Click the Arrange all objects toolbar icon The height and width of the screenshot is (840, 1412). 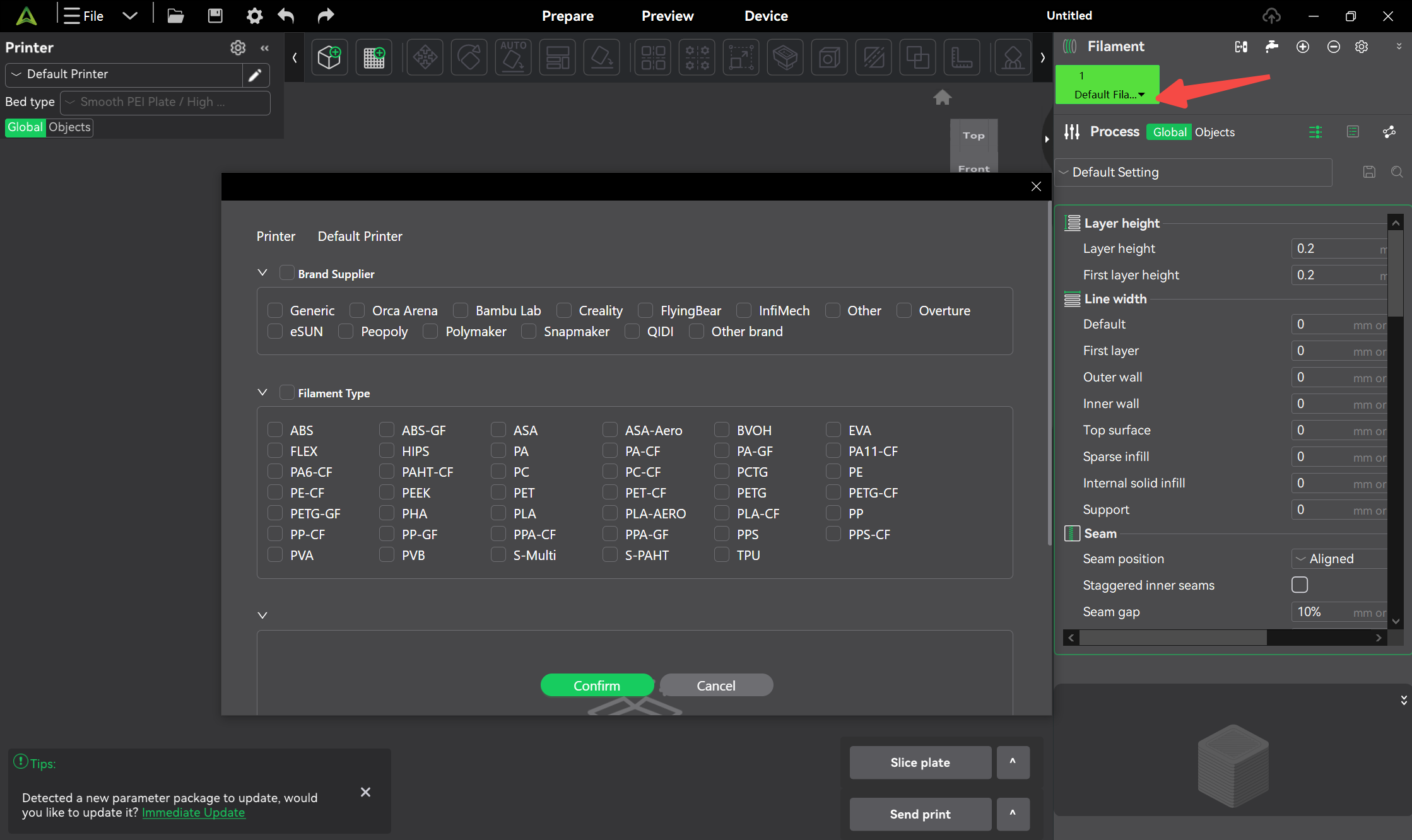(558, 57)
